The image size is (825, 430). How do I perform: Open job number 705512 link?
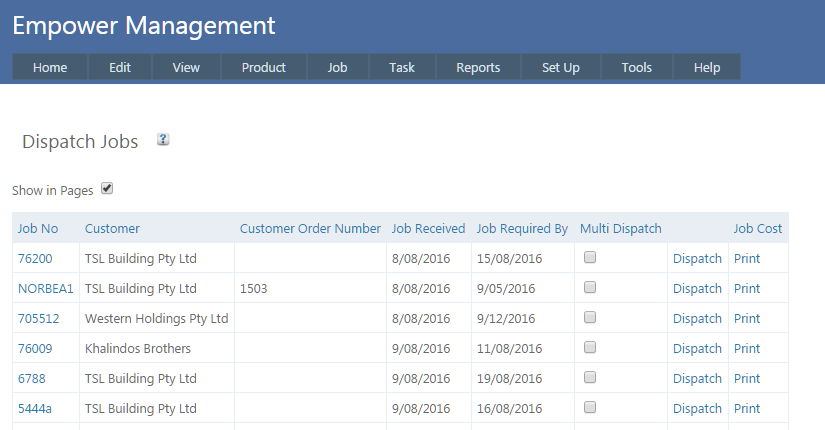[37, 319]
